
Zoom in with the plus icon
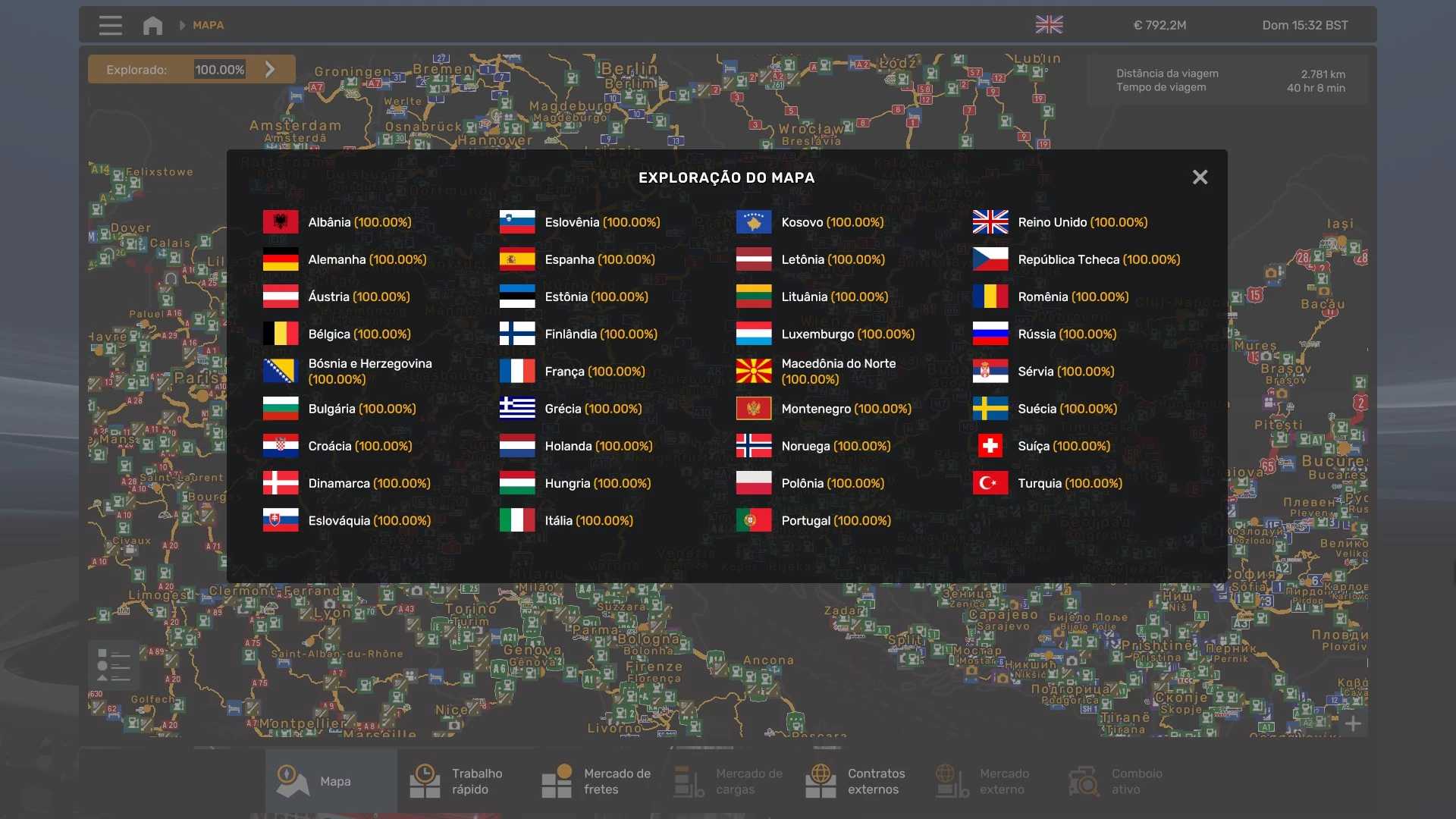tap(1353, 723)
